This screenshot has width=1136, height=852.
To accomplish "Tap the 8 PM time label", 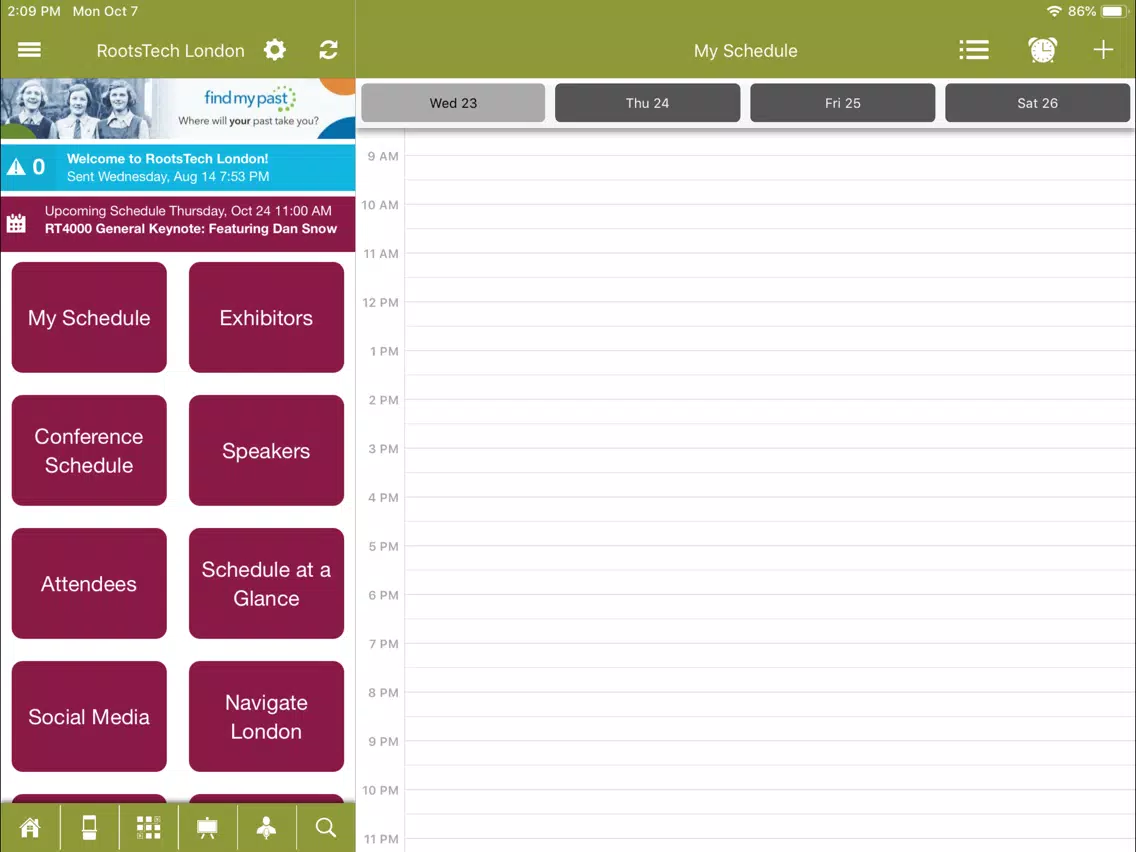I will [383, 693].
